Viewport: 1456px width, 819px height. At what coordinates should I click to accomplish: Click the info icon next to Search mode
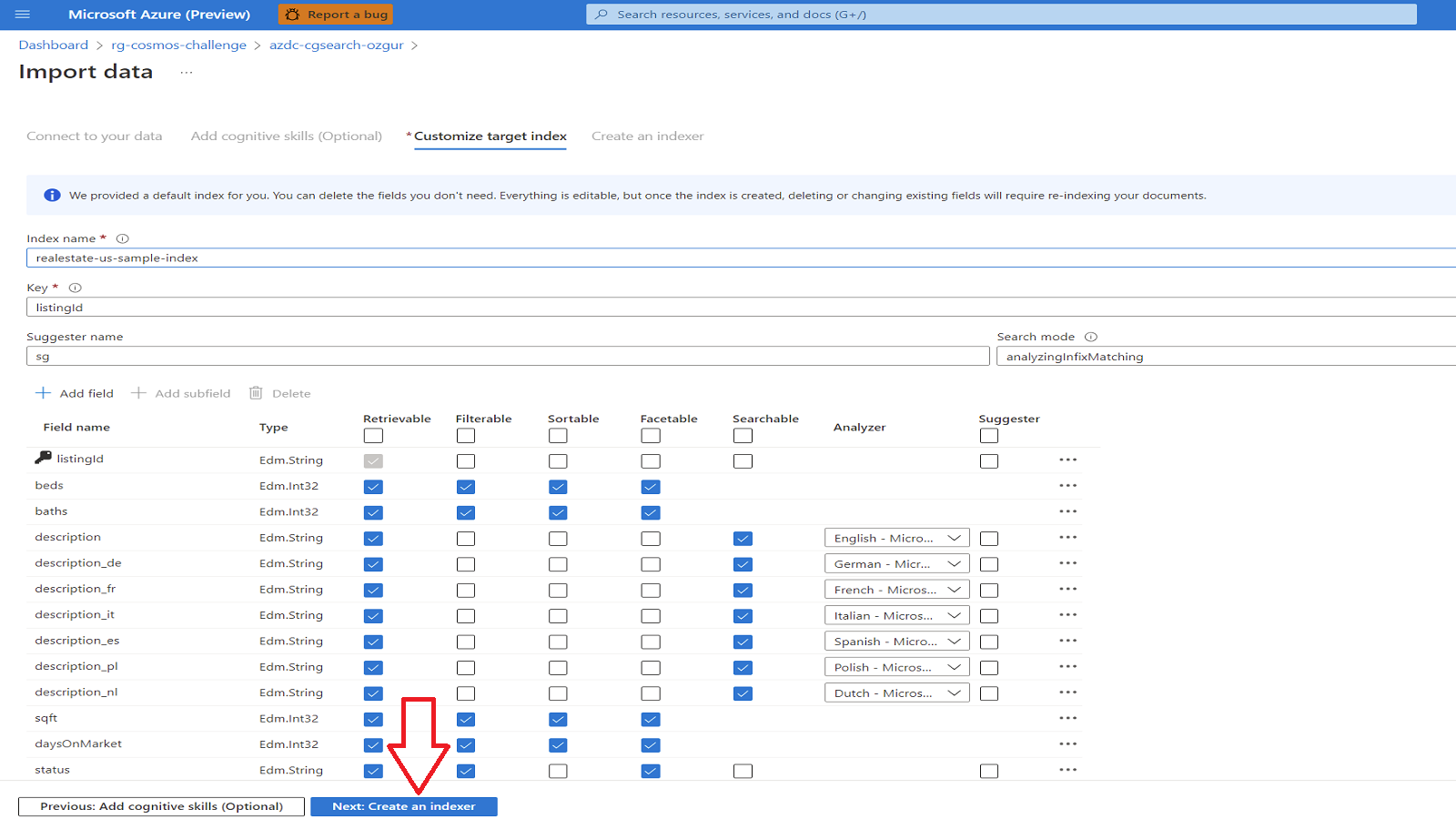click(x=1091, y=336)
